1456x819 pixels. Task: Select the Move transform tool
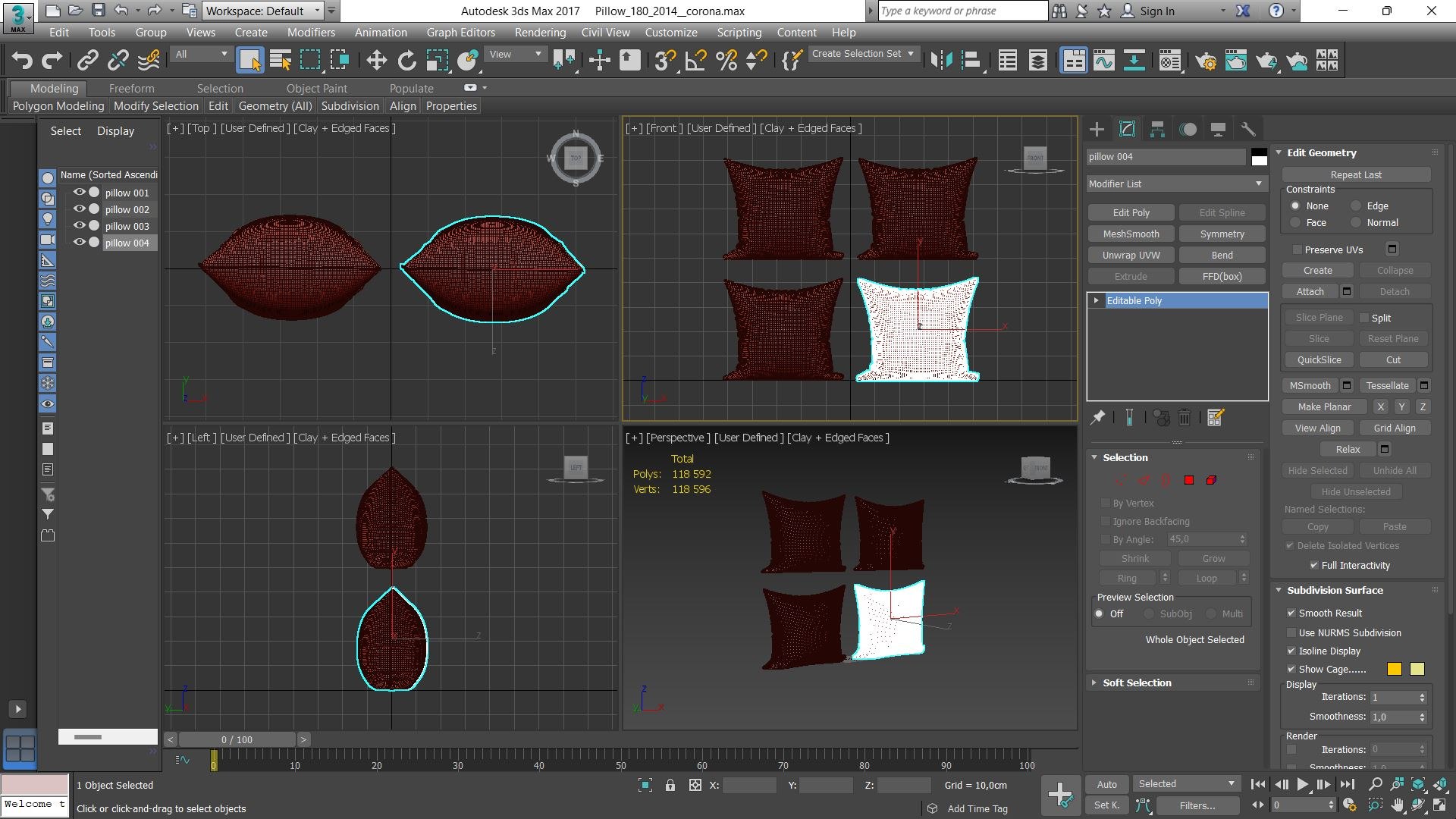[x=376, y=61]
